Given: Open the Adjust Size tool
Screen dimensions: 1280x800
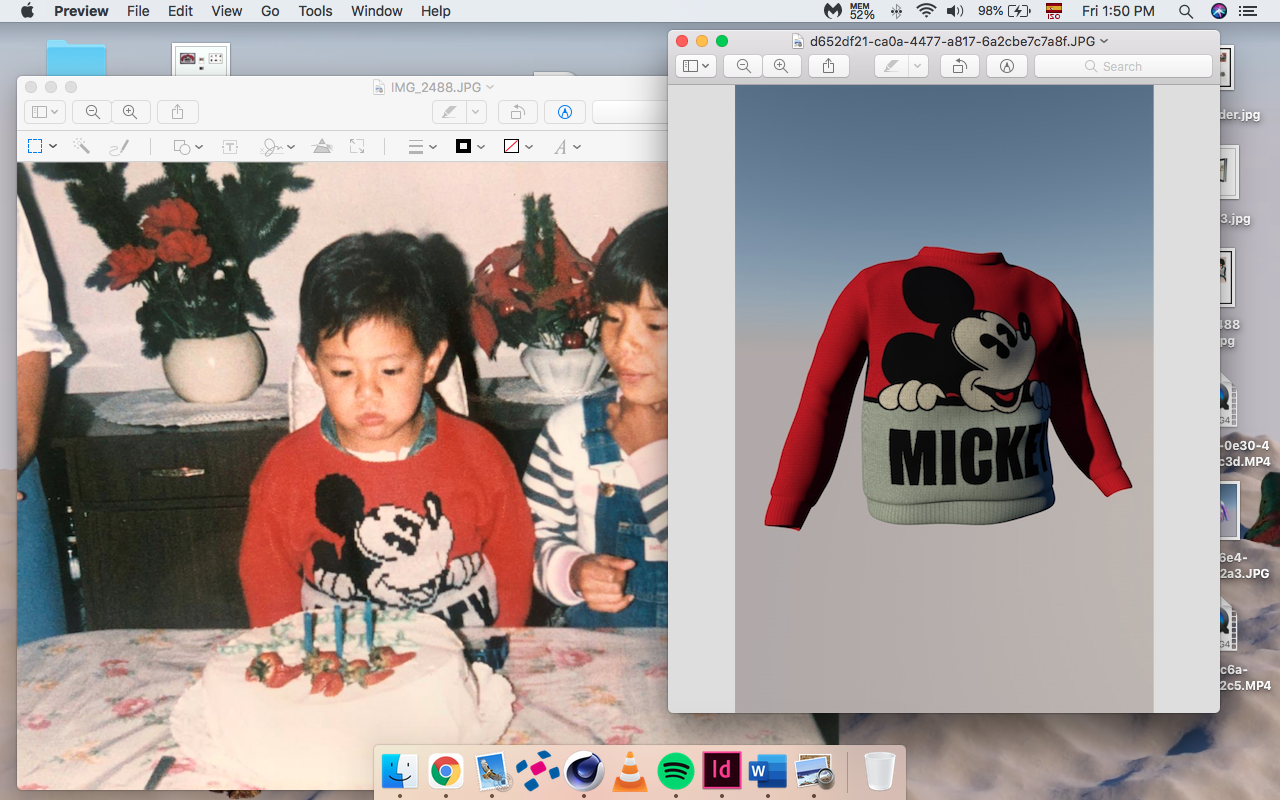Looking at the screenshot, I should pos(357,147).
